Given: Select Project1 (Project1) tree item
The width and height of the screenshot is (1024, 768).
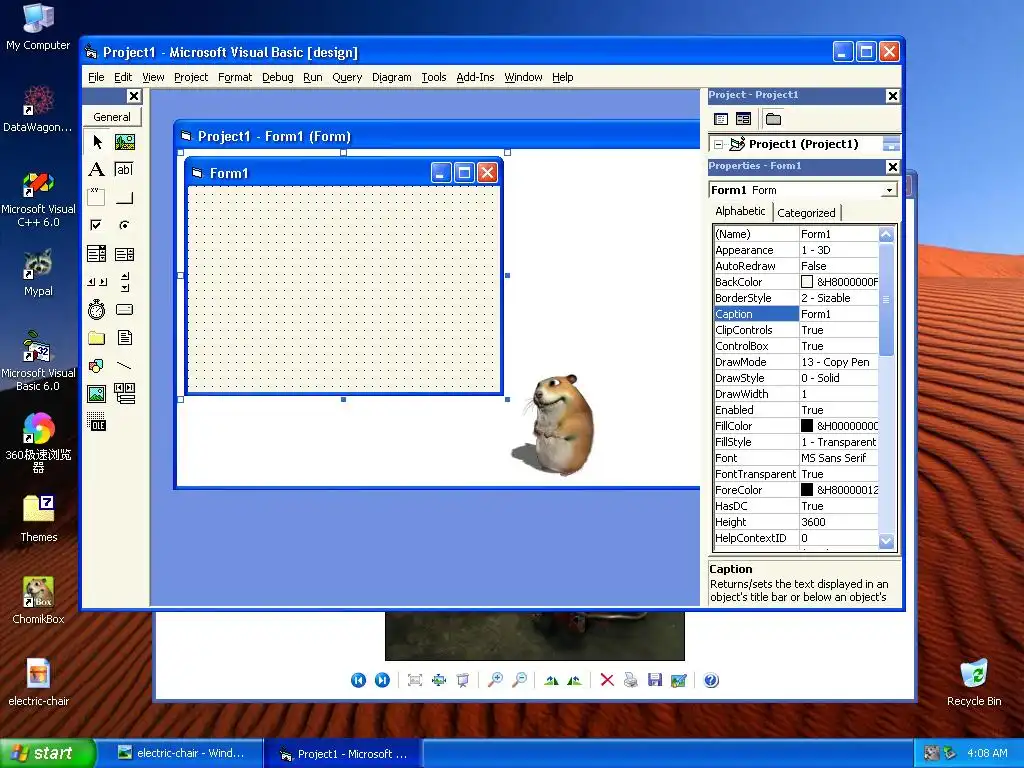Looking at the screenshot, I should 803,144.
